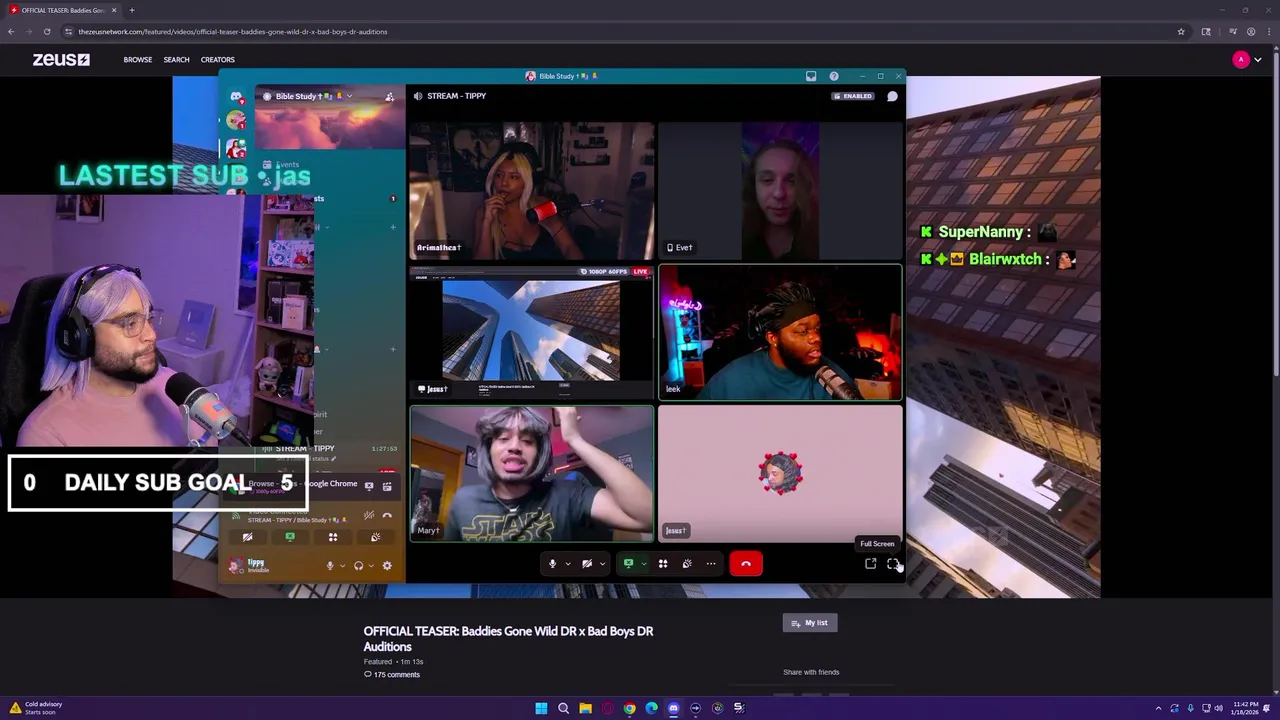Open more options ellipsis in call controls
Viewport: 1280px width, 720px height.
pyautogui.click(x=711, y=564)
